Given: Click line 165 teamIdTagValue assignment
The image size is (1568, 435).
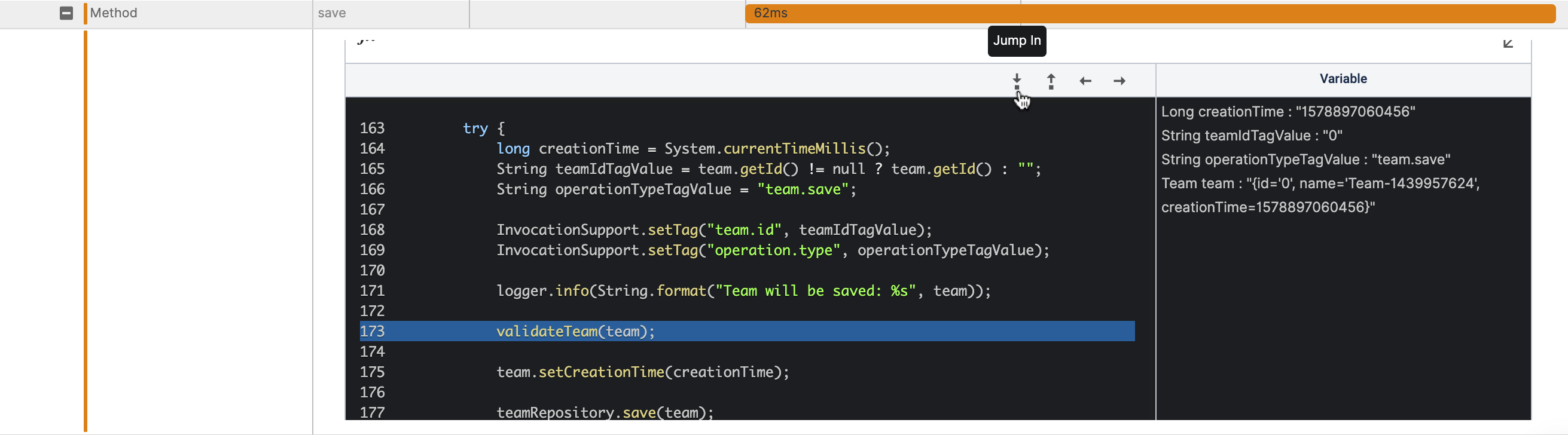Looking at the screenshot, I should [x=768, y=169].
